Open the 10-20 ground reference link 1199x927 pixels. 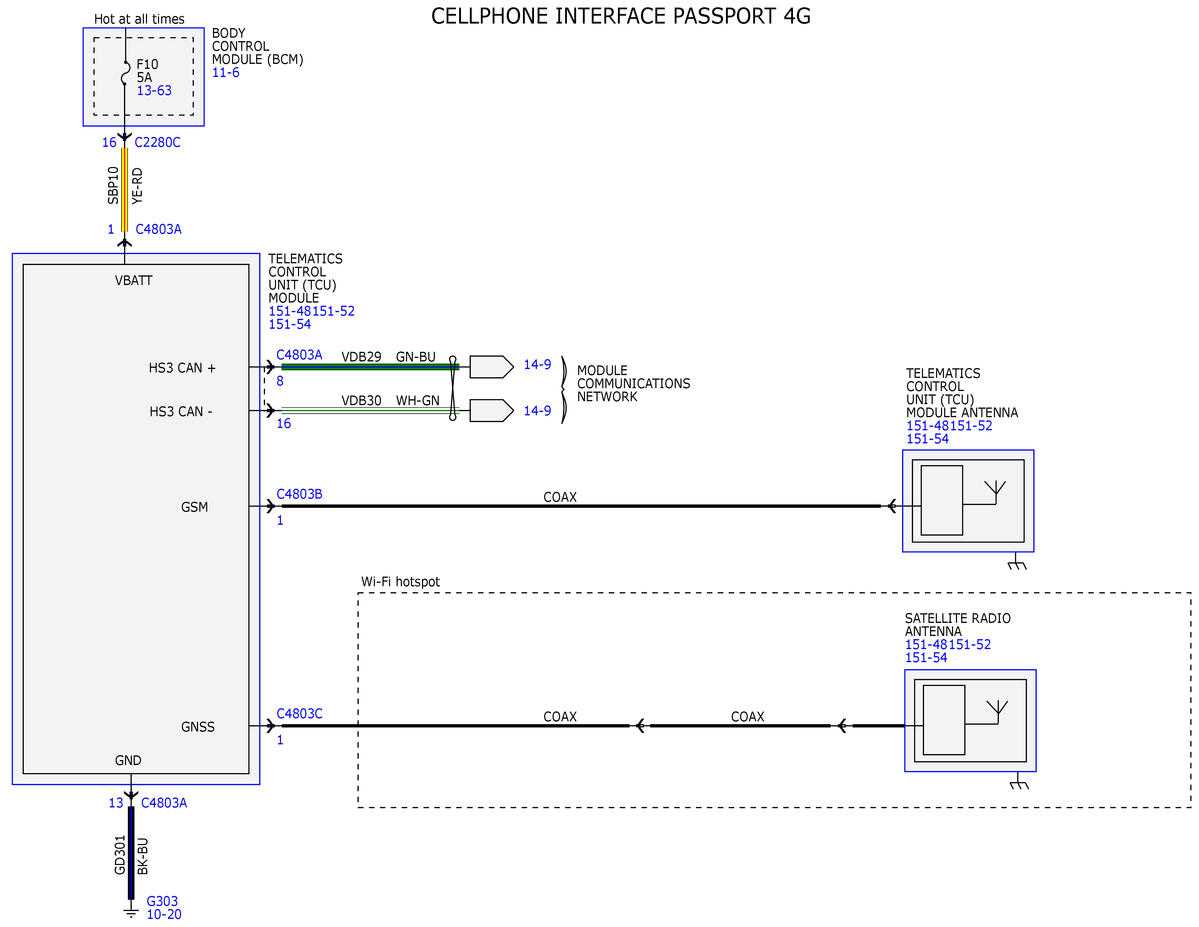point(164,915)
